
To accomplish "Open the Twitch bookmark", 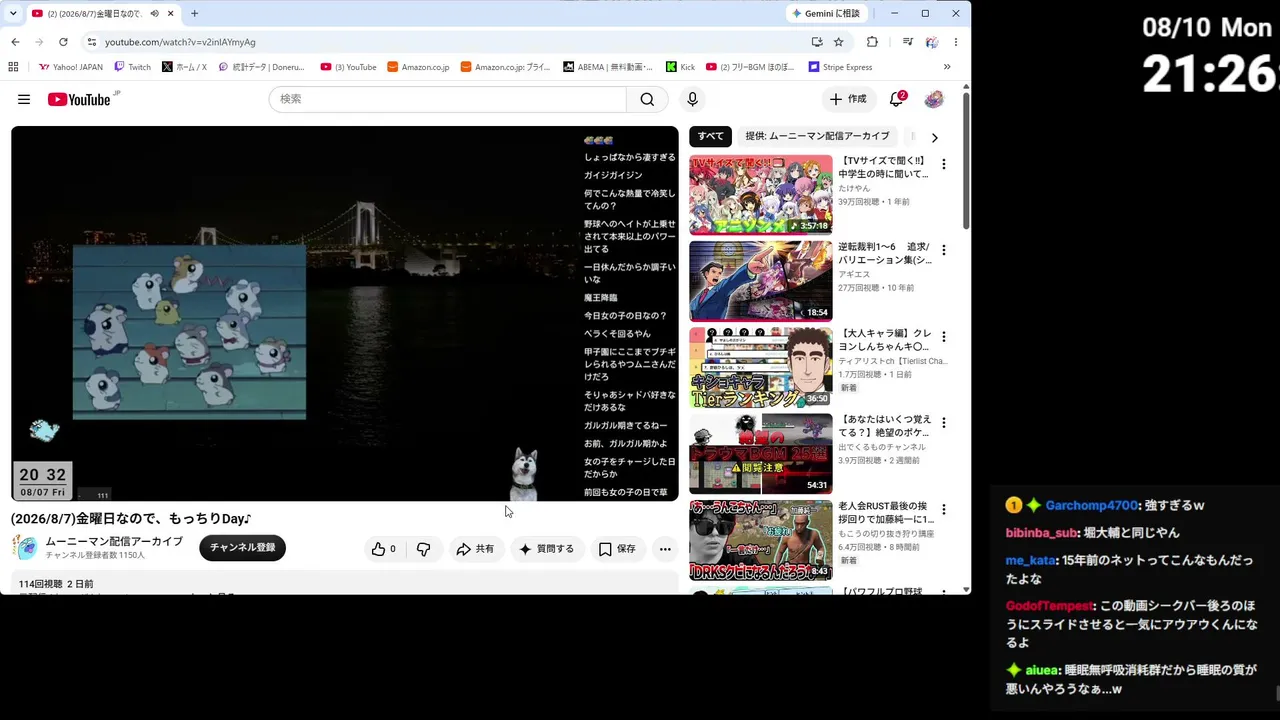I will pyautogui.click(x=133, y=67).
